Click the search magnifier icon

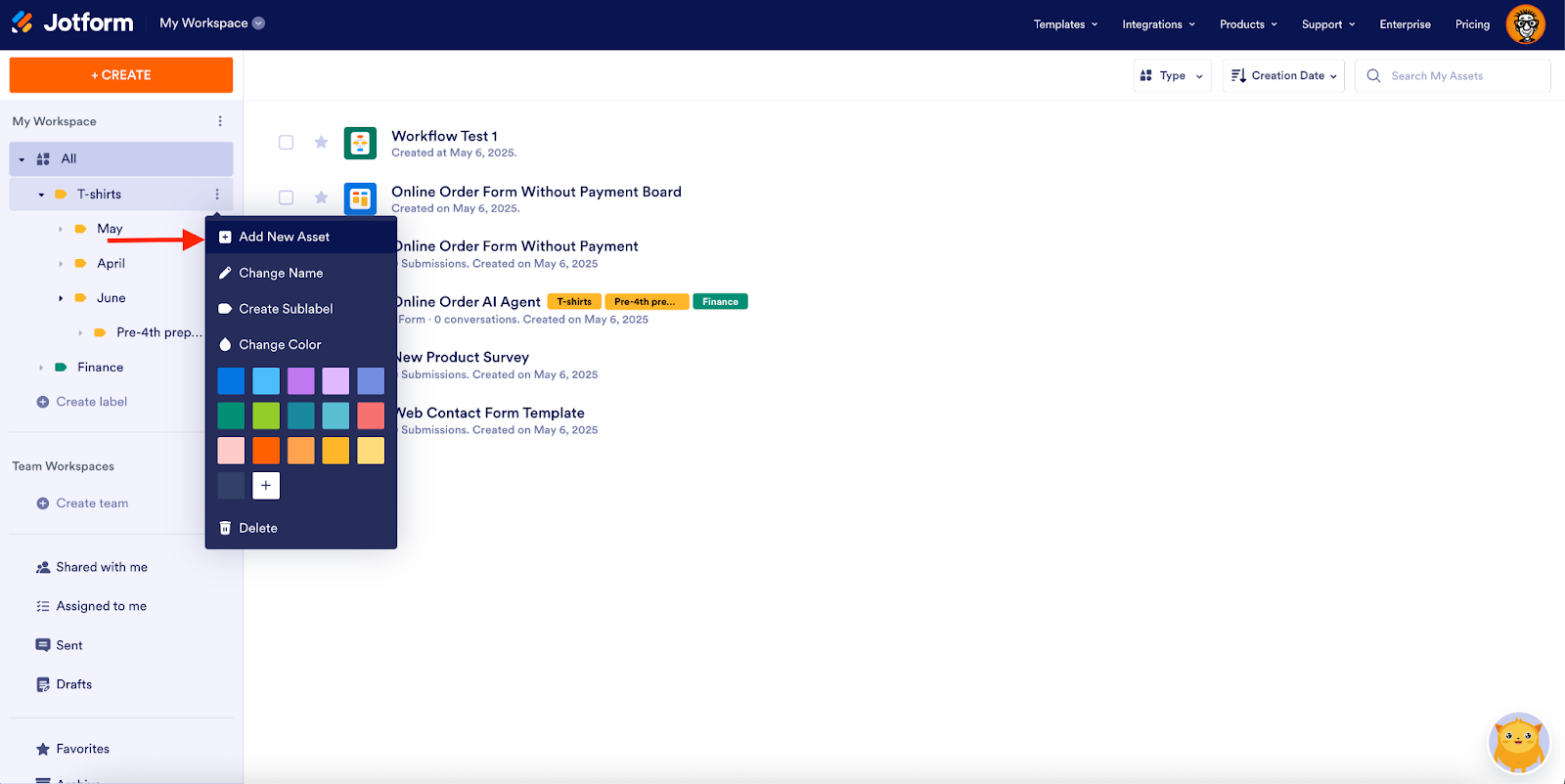[1373, 75]
